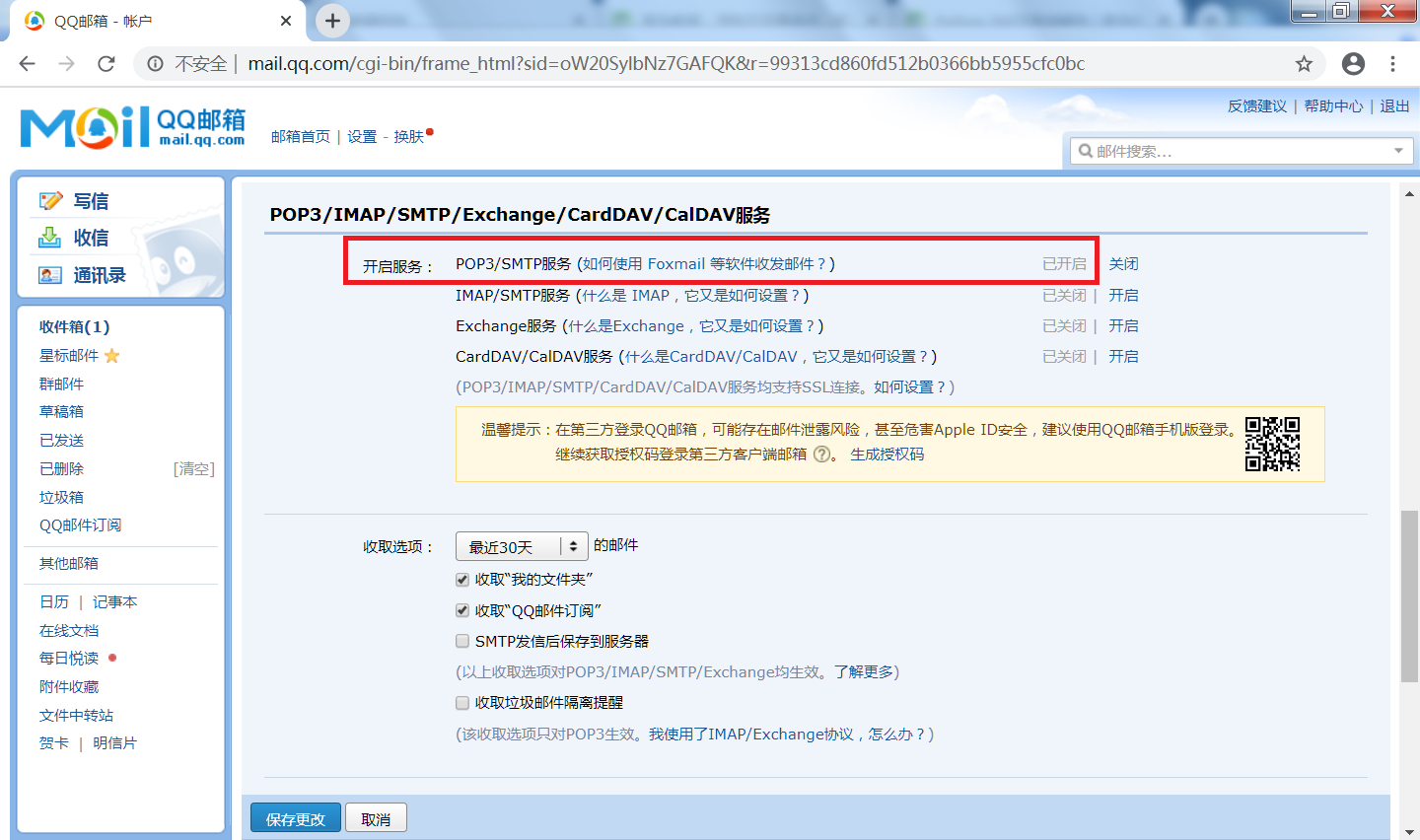The image size is (1420, 840).
Task: Click the QR code image
Action: [1272, 444]
